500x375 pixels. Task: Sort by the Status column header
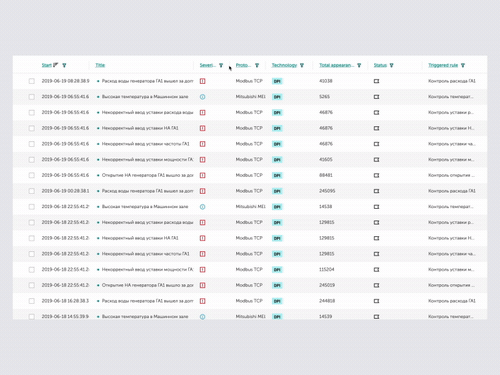pyautogui.click(x=380, y=65)
